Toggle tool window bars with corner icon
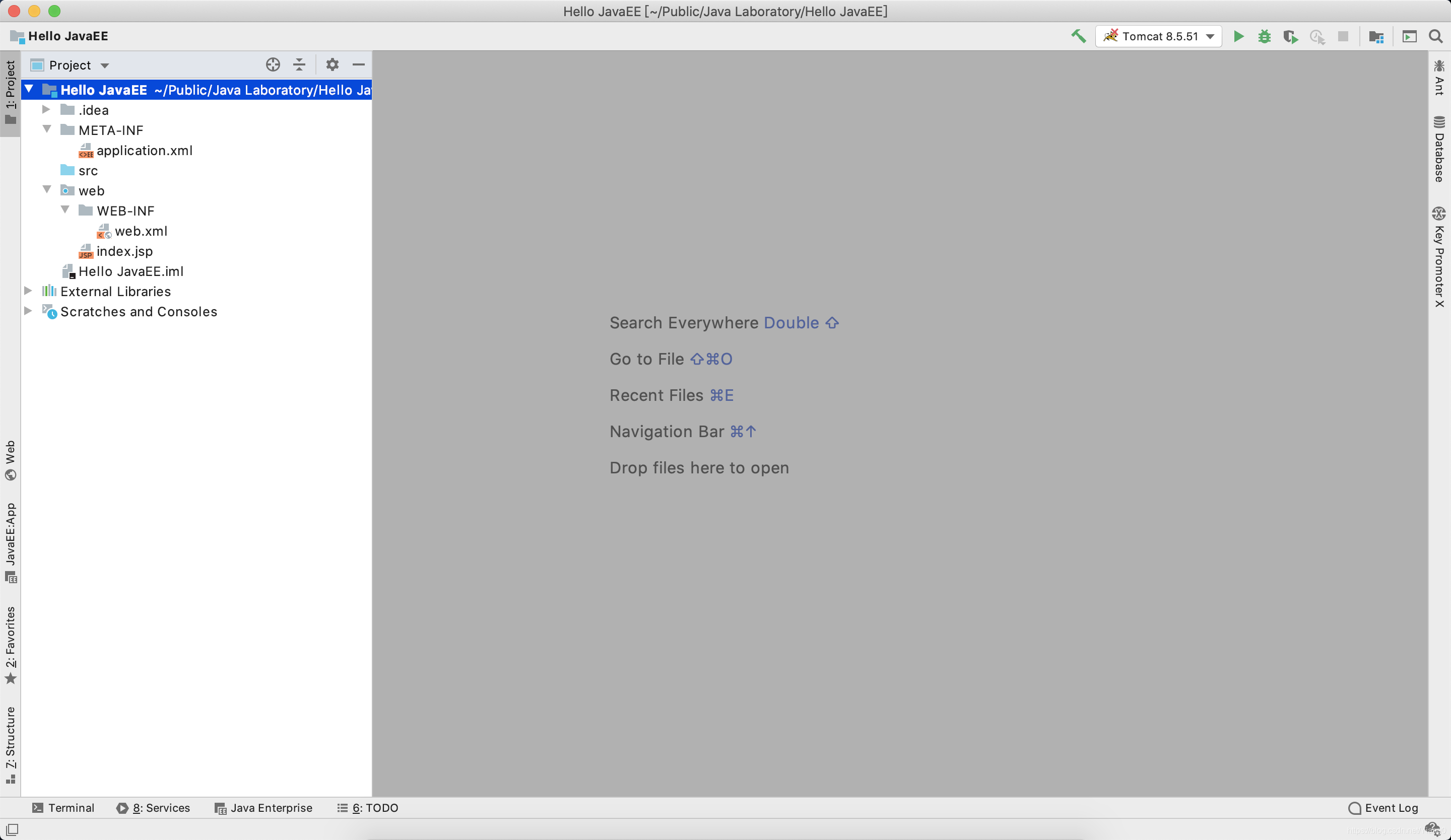This screenshot has width=1451, height=840. coord(12,829)
